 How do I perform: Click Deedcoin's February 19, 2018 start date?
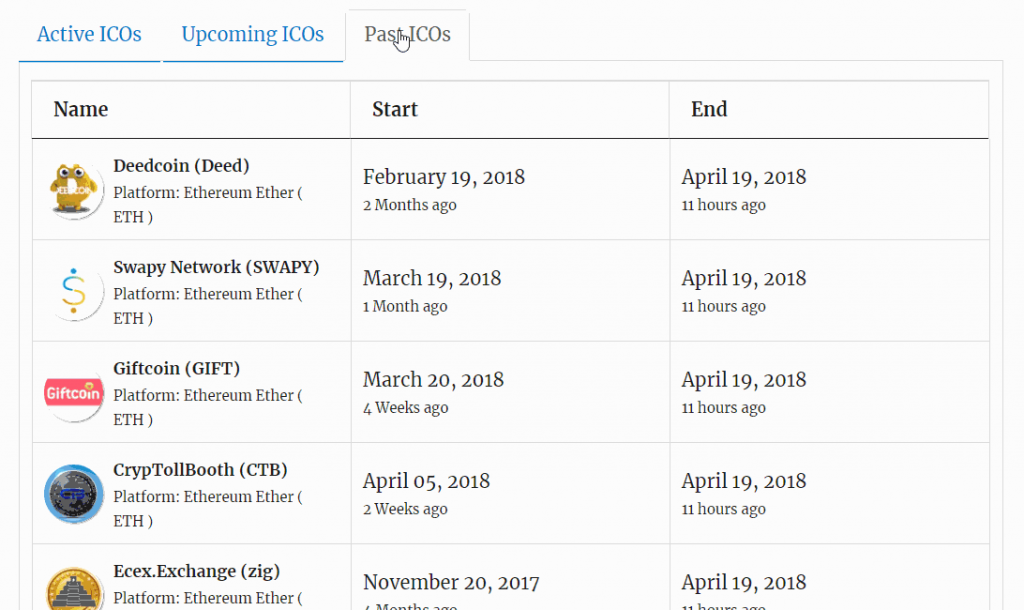pyautogui.click(x=443, y=178)
